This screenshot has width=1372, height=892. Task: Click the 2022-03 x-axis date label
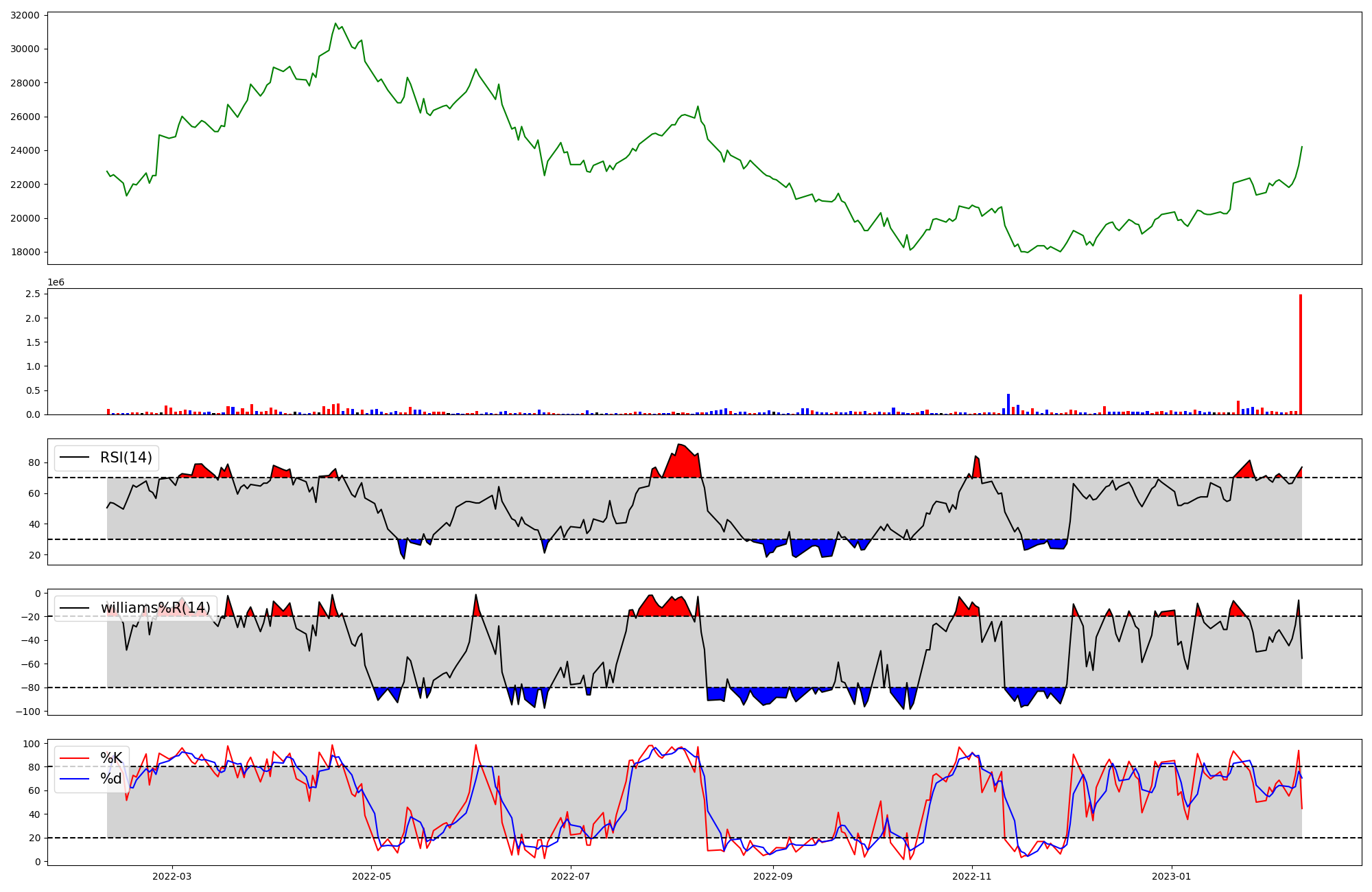tap(172, 876)
